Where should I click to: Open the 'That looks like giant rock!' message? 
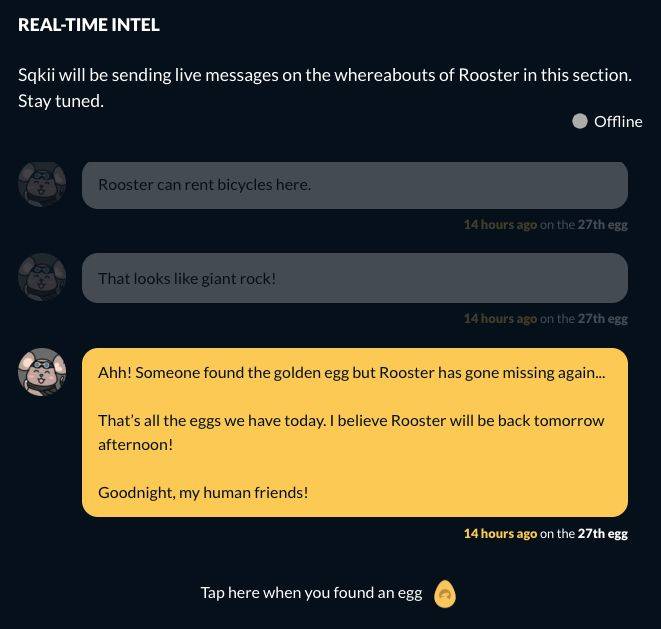point(355,278)
